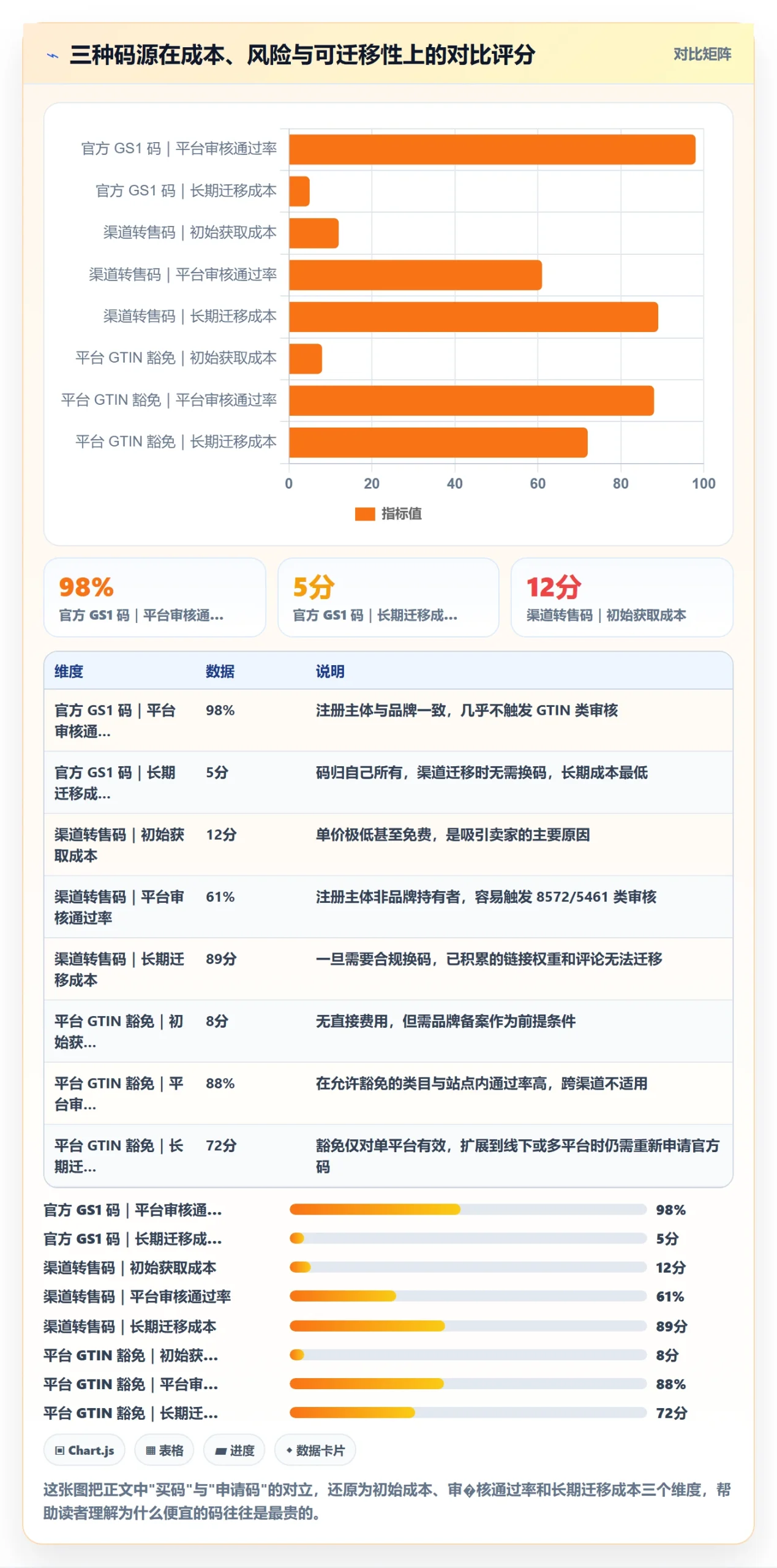Click the 5分 data card
This screenshot has height=1568, width=777.
pyautogui.click(x=388, y=597)
